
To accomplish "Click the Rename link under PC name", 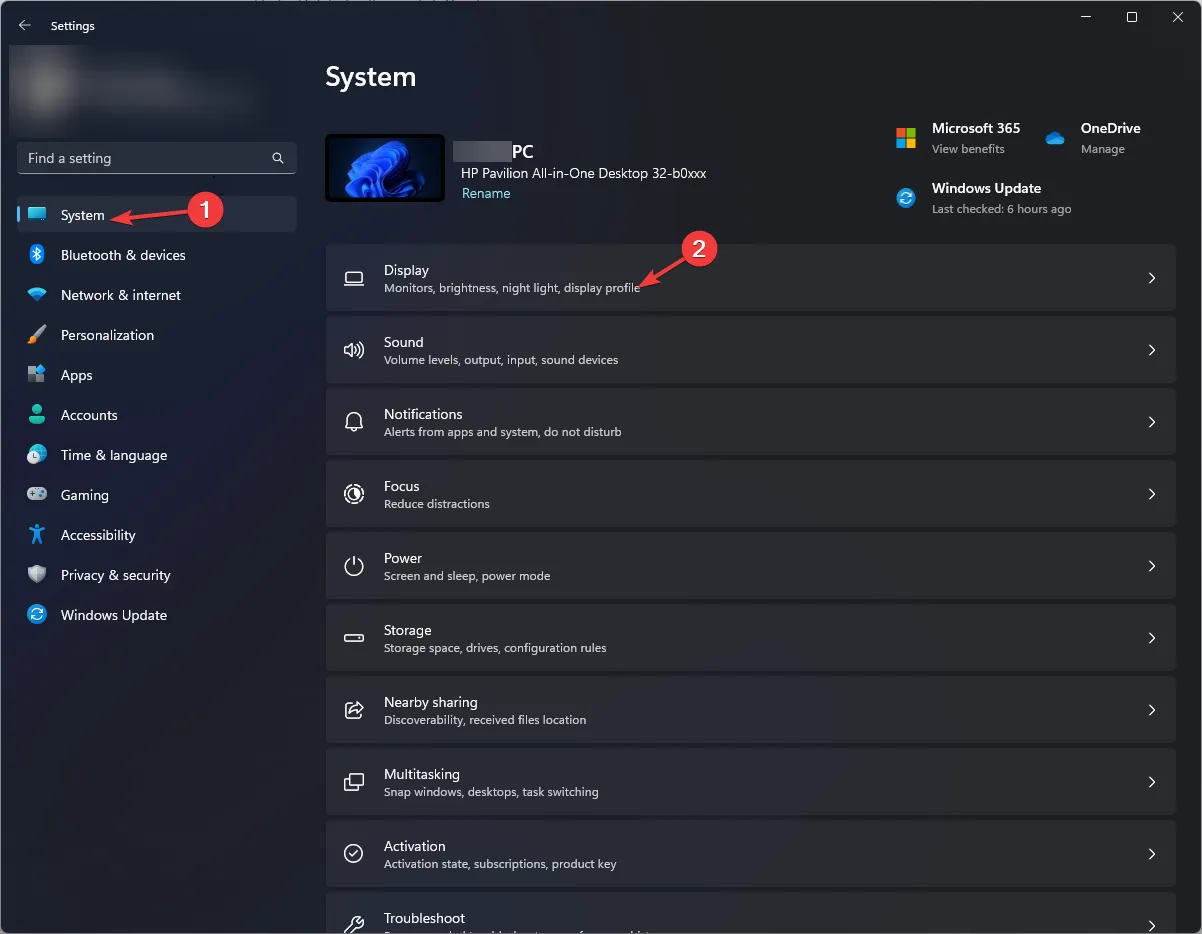I will 486,193.
